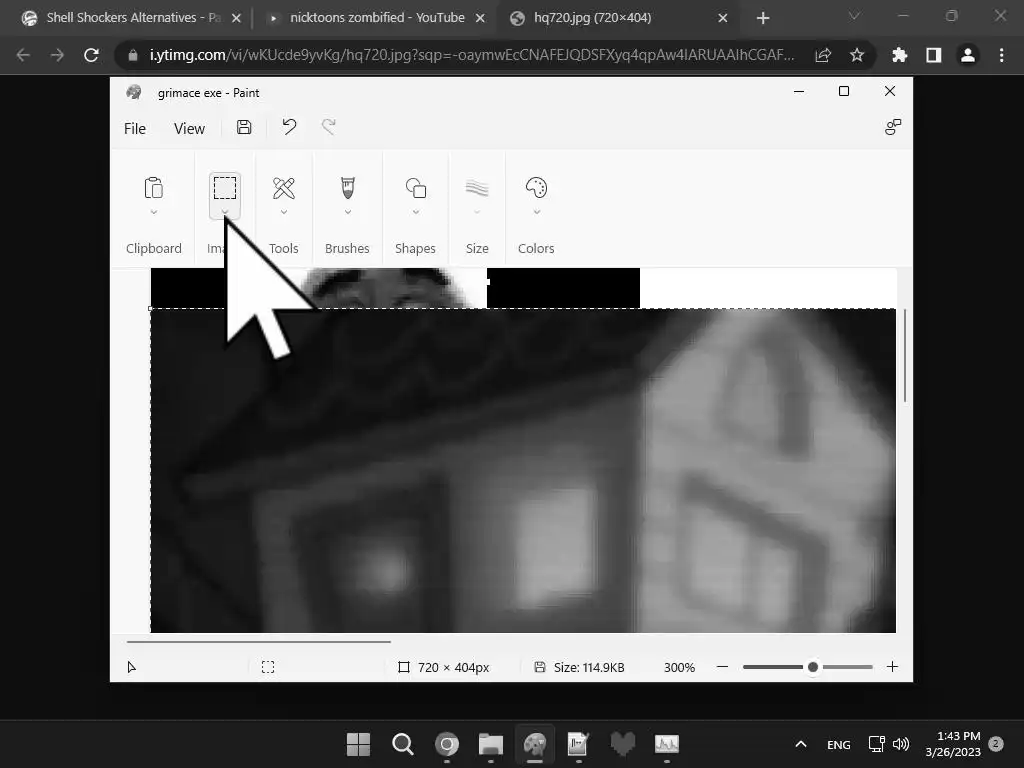Open a new Chrome tab
1024x768 pixels.
[763, 18]
